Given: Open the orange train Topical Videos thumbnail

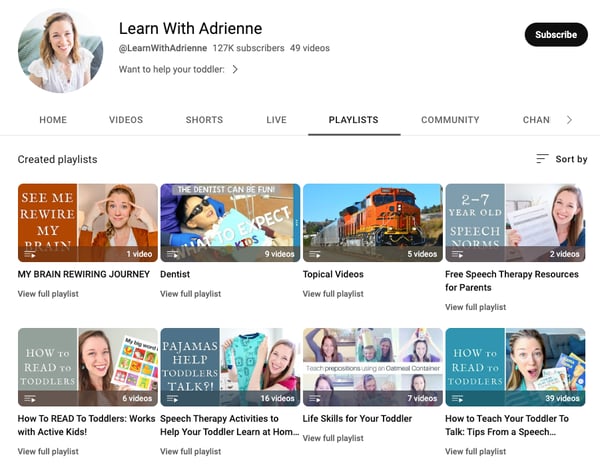Looking at the screenshot, I should pyautogui.click(x=373, y=223).
